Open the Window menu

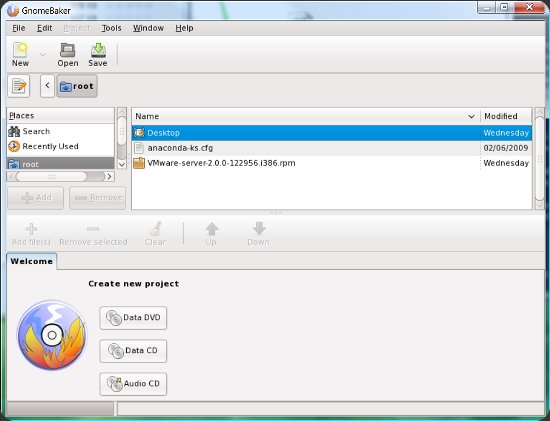tap(148, 28)
